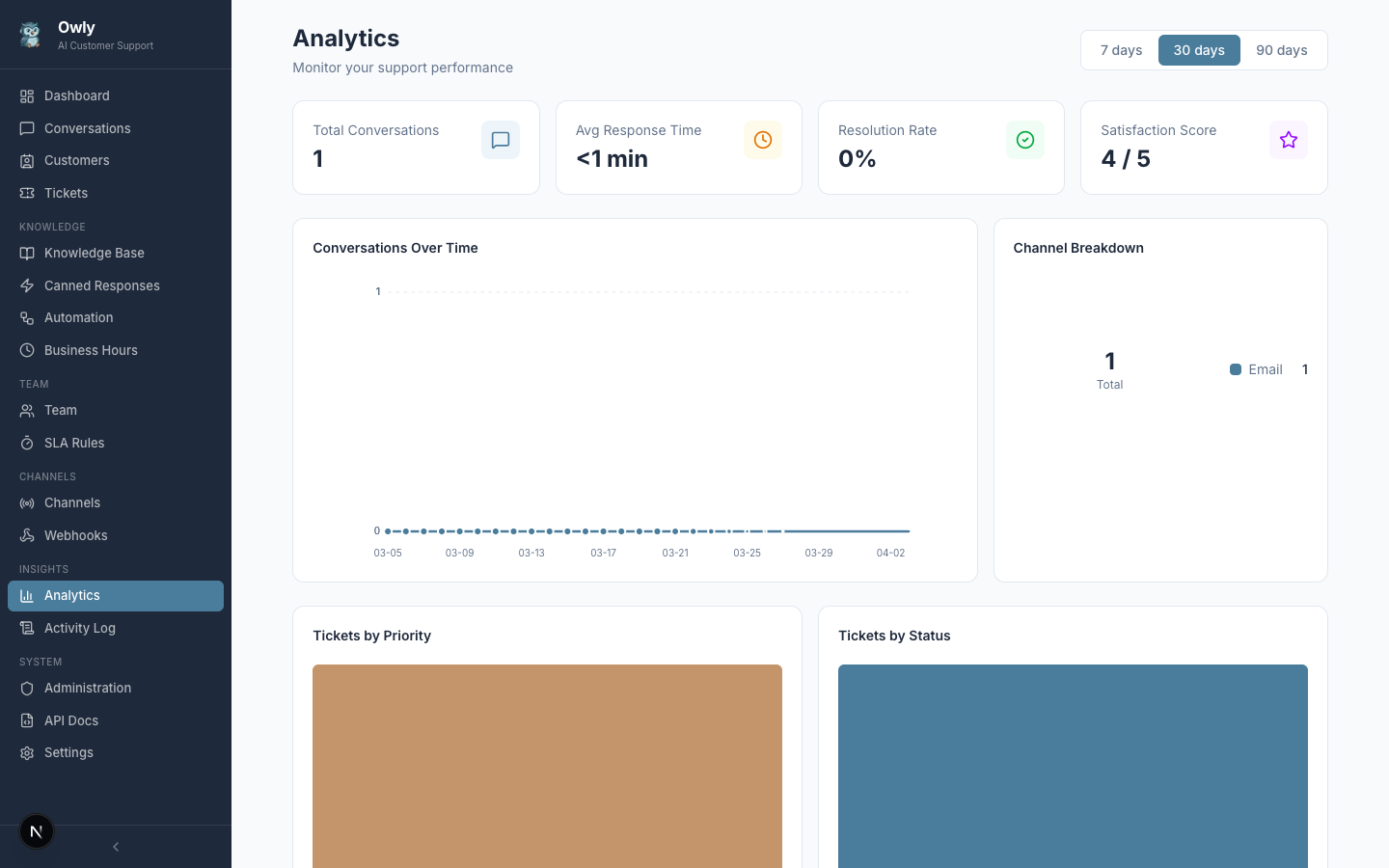Select the 7 days time range
Screen dimensions: 1389x868
click(1122, 49)
